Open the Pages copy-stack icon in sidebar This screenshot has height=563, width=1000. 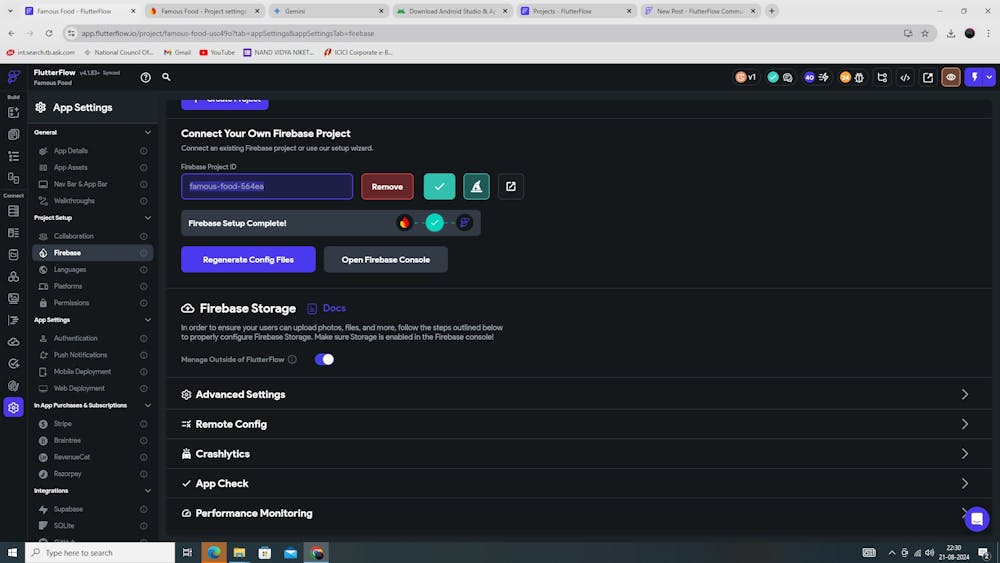[x=13, y=135]
